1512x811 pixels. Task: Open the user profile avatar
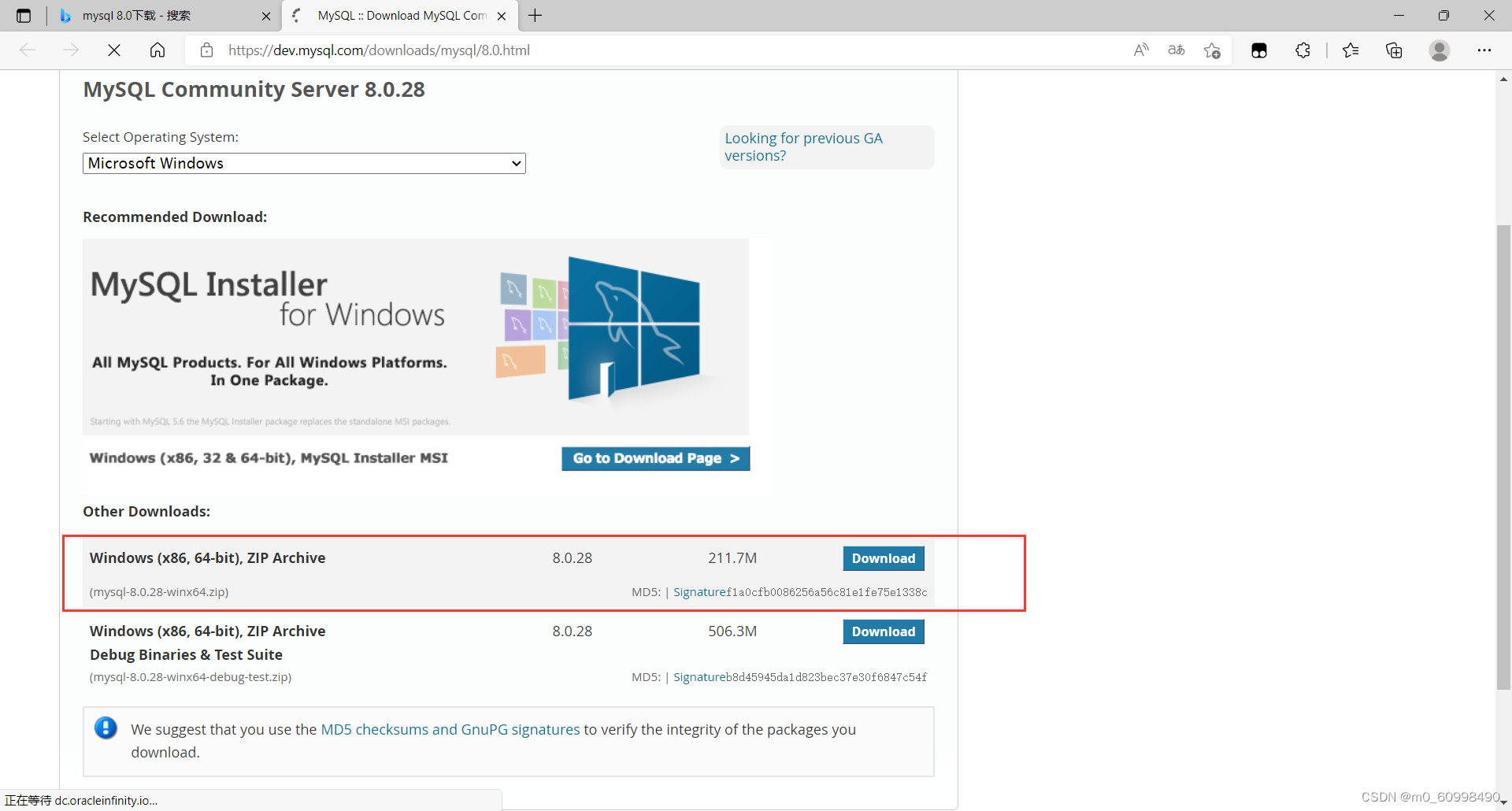(1440, 50)
